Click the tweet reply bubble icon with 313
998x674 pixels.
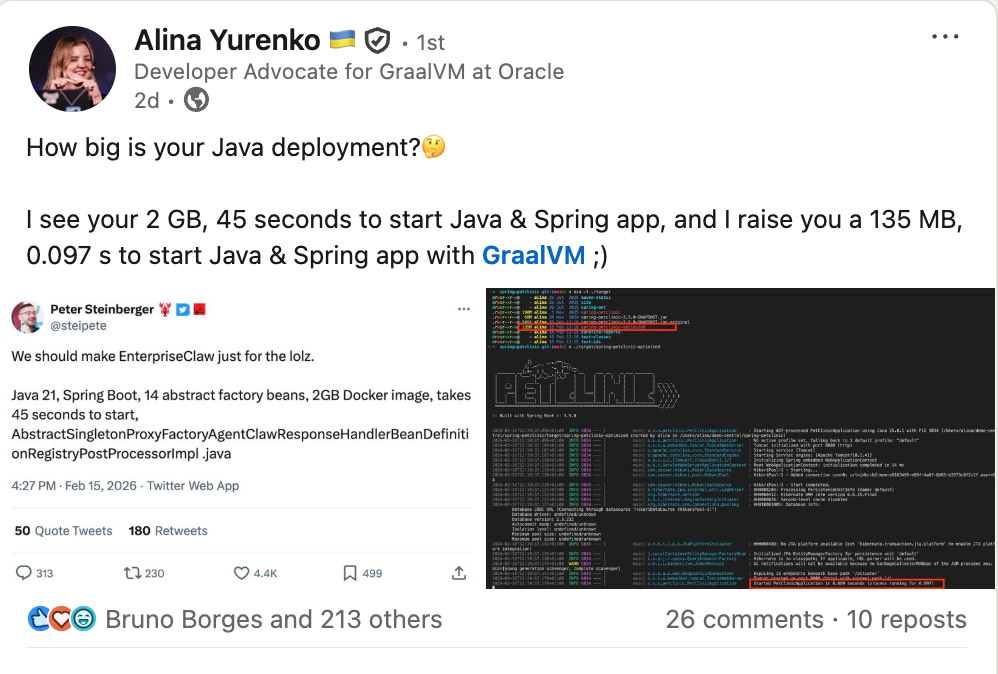[x=24, y=573]
